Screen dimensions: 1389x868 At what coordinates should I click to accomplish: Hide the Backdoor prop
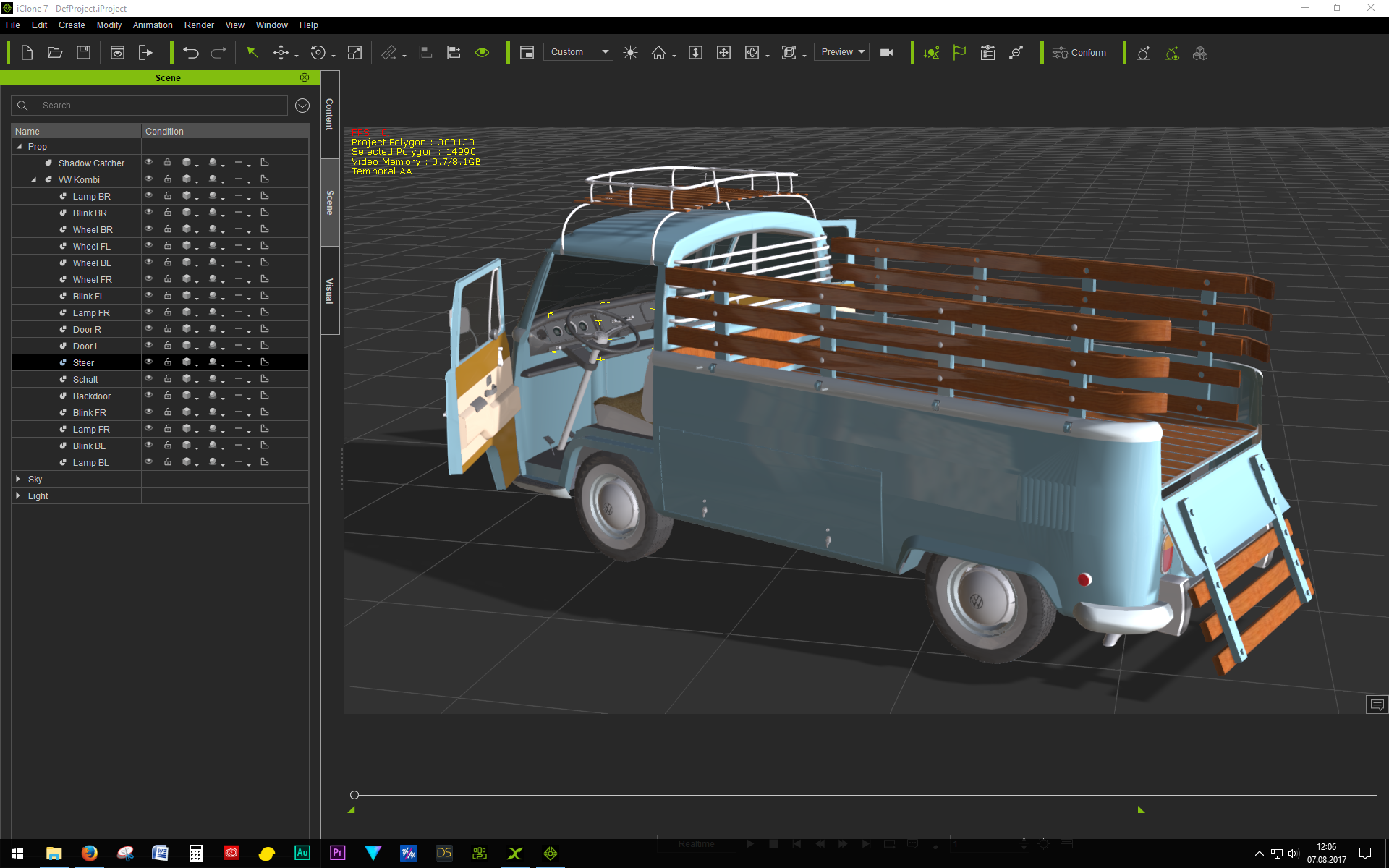(x=148, y=396)
